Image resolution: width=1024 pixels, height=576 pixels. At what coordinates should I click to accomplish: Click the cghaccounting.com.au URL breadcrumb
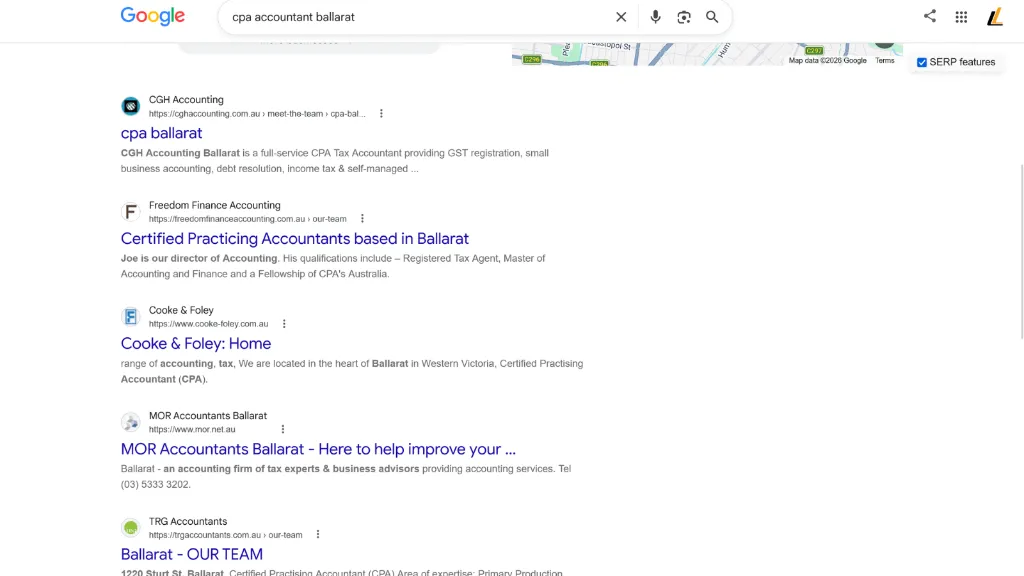[257, 114]
